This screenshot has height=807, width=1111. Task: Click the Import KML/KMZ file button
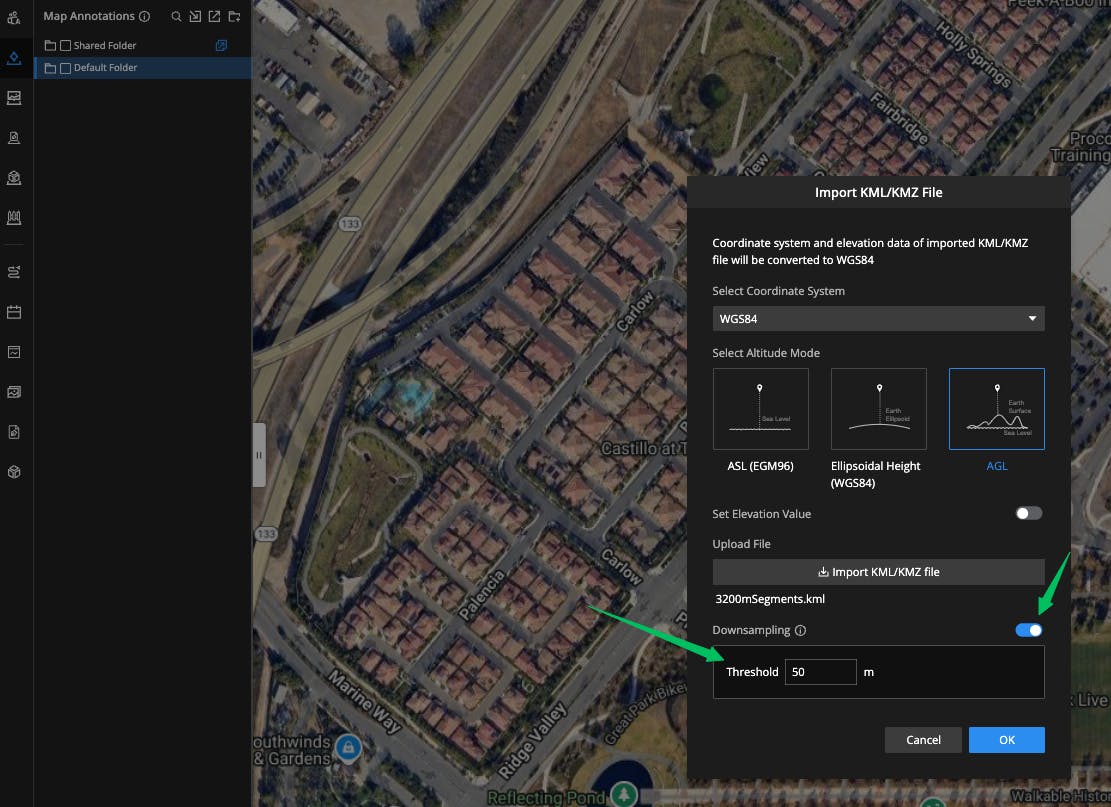pos(878,572)
